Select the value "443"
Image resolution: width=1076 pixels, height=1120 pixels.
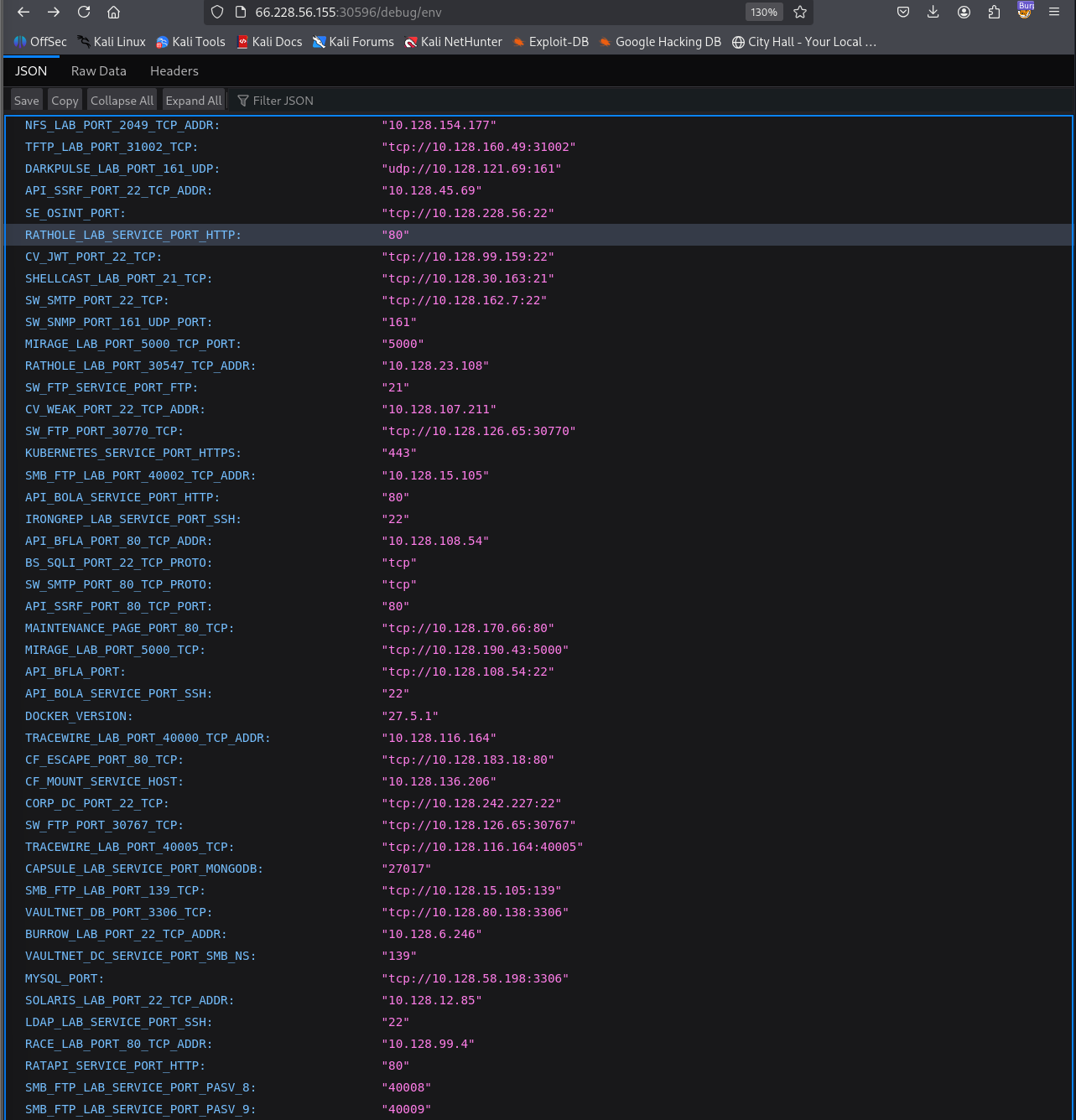click(399, 453)
